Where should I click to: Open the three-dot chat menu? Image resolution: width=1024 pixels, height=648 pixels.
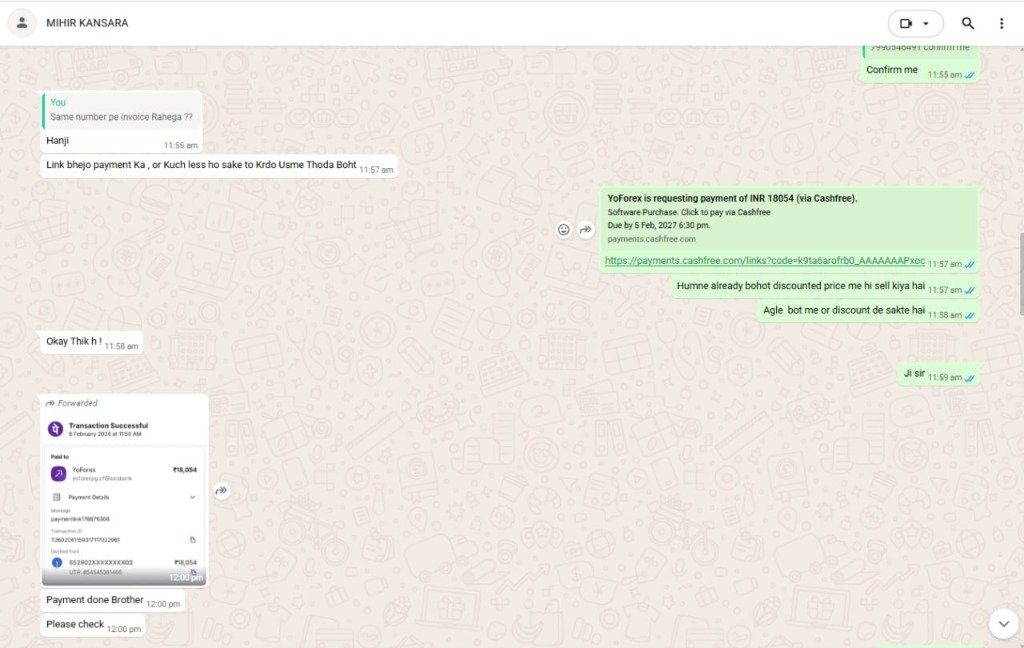pyautogui.click(x=1001, y=23)
